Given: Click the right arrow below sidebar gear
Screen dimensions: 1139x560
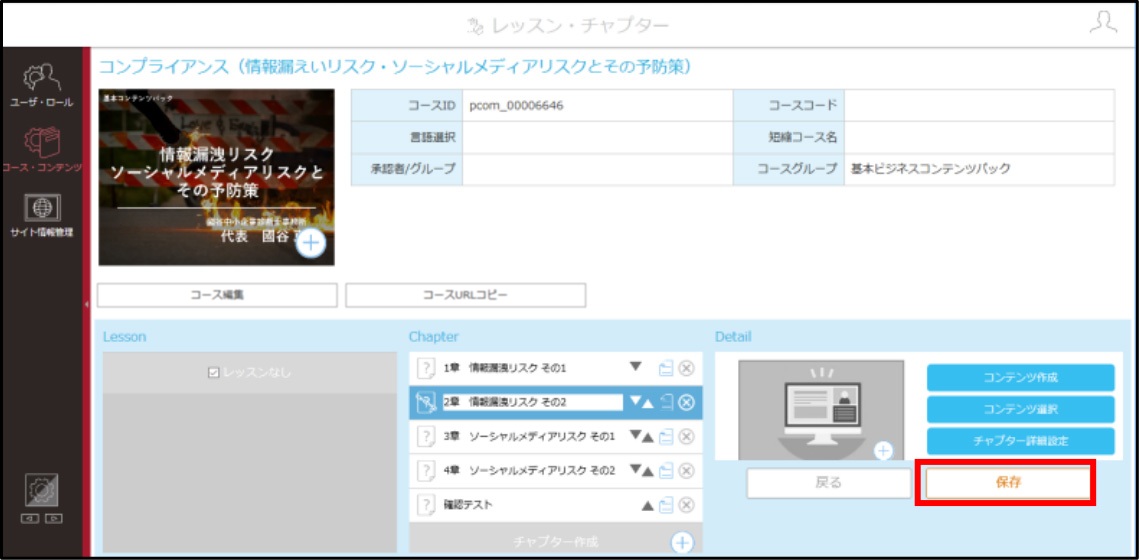Looking at the screenshot, I should (52, 519).
